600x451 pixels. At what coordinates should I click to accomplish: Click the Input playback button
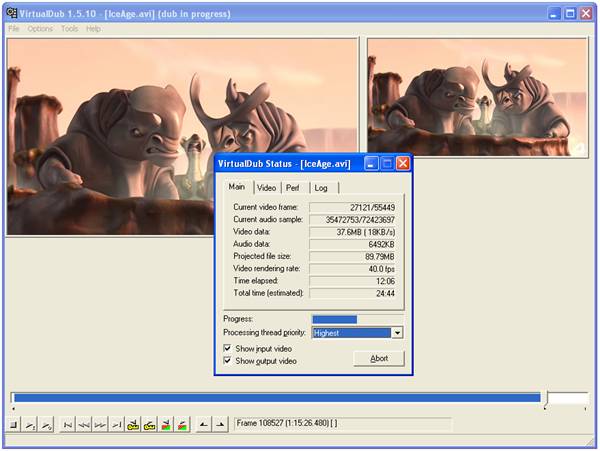point(30,425)
